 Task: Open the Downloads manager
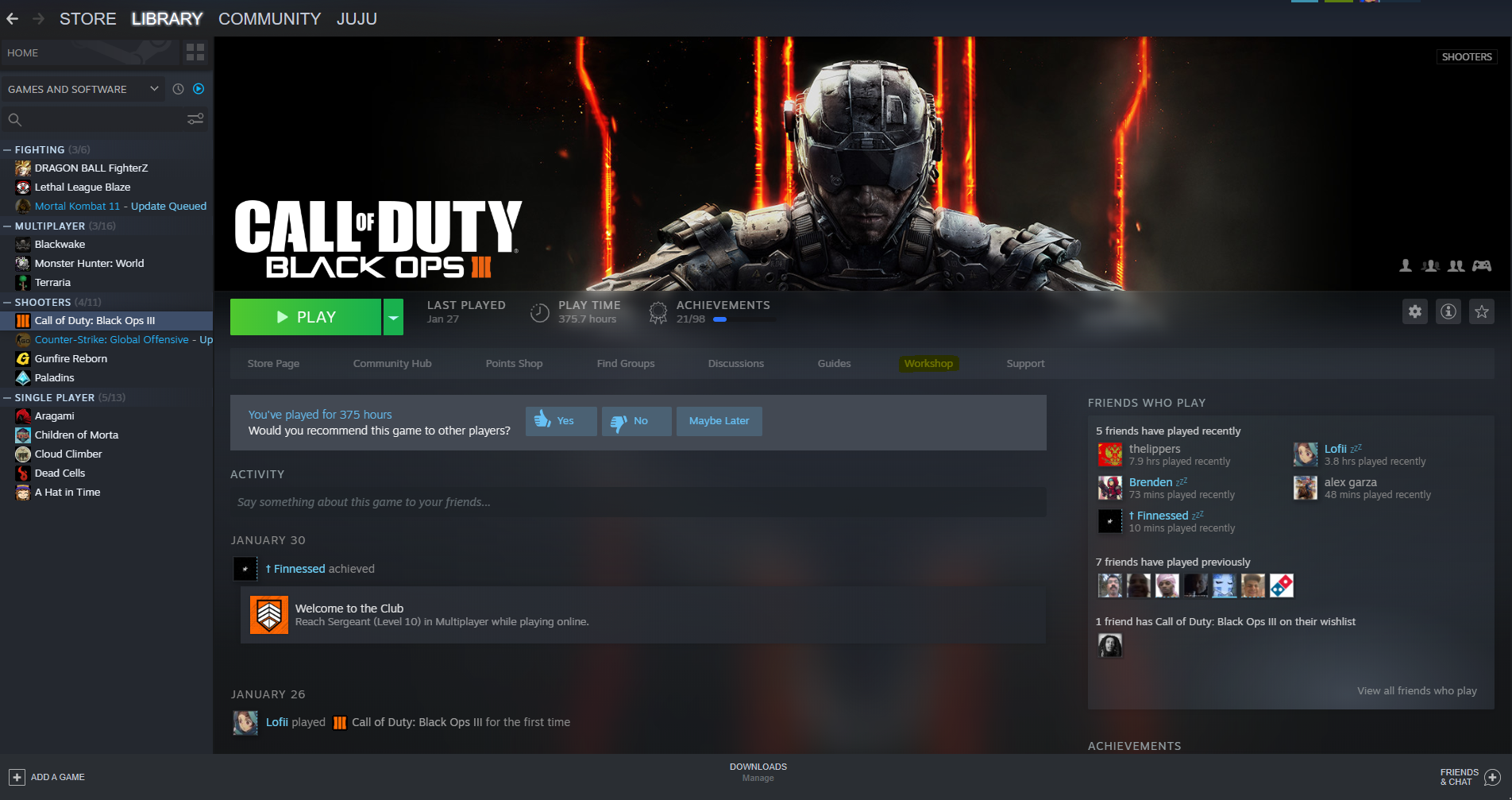point(758,771)
